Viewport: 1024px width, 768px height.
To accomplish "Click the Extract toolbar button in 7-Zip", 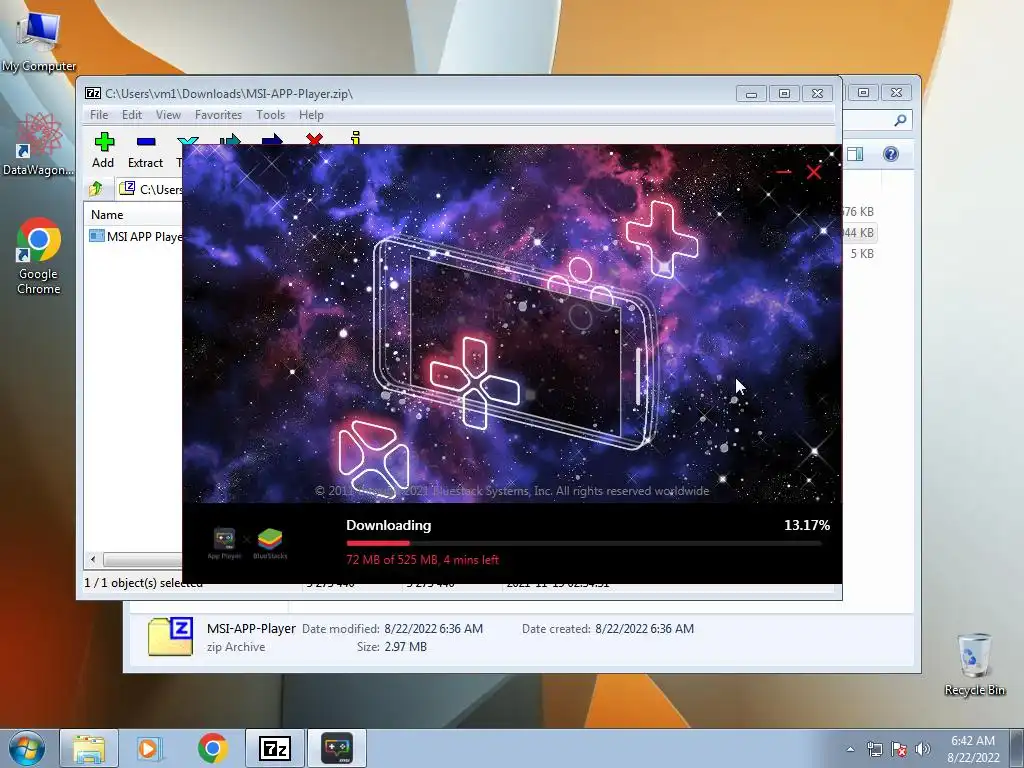I will [145, 150].
